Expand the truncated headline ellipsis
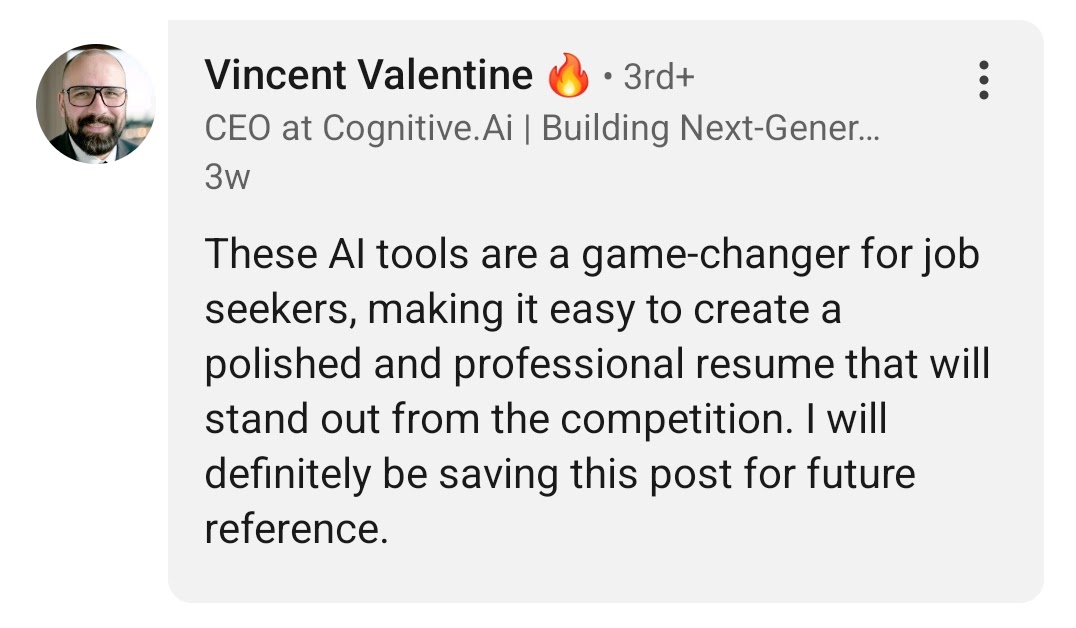 coord(870,129)
